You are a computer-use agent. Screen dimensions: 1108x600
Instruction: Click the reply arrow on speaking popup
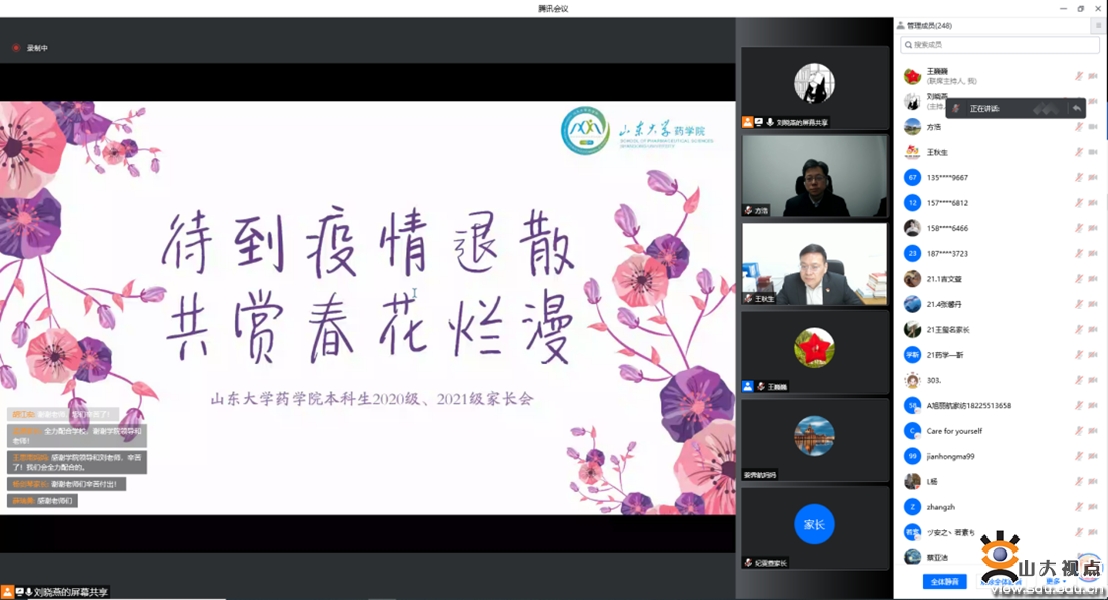pos(1077,108)
